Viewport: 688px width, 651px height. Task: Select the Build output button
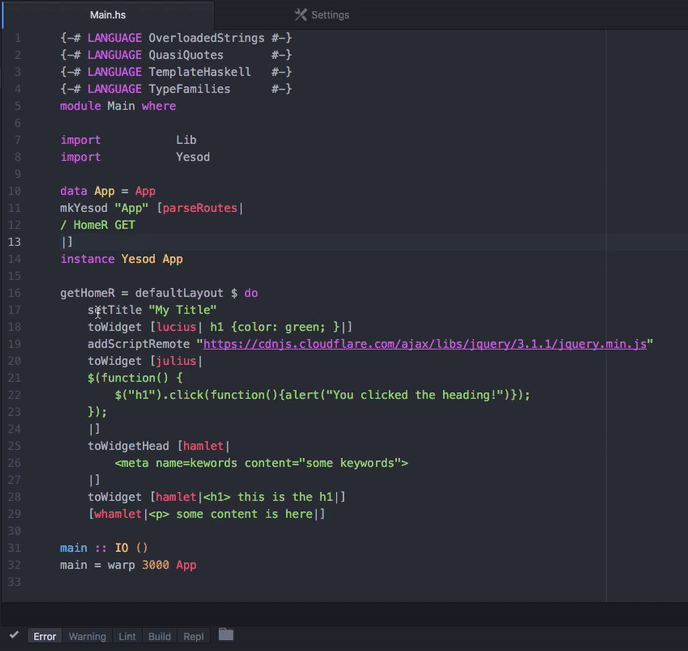(x=159, y=636)
